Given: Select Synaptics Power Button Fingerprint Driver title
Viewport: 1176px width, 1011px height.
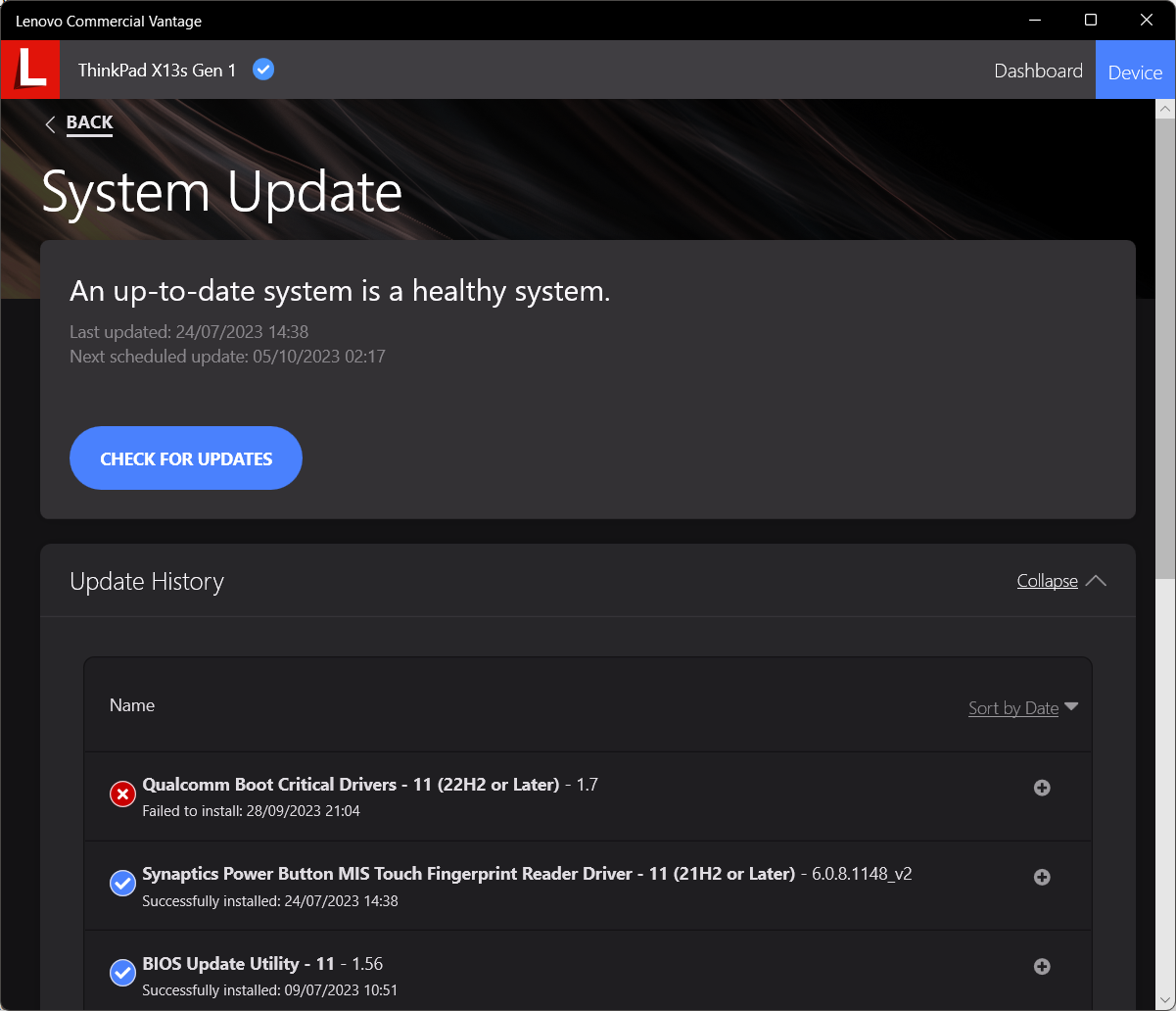Looking at the screenshot, I should 468,874.
